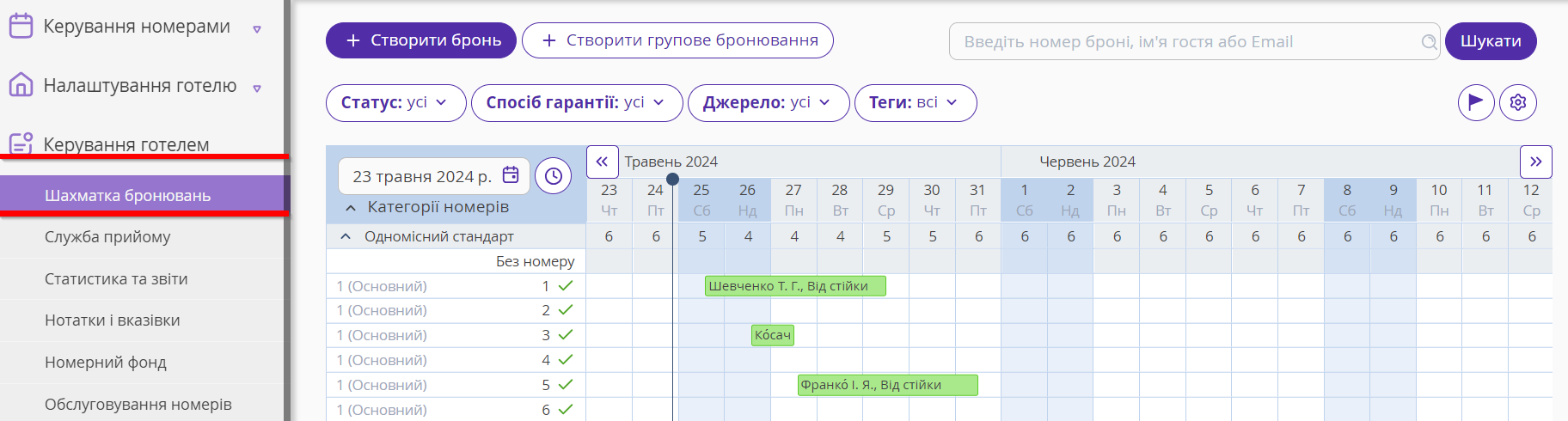
Task: Open the 23 травня 2024 date selector
Action: point(432,176)
